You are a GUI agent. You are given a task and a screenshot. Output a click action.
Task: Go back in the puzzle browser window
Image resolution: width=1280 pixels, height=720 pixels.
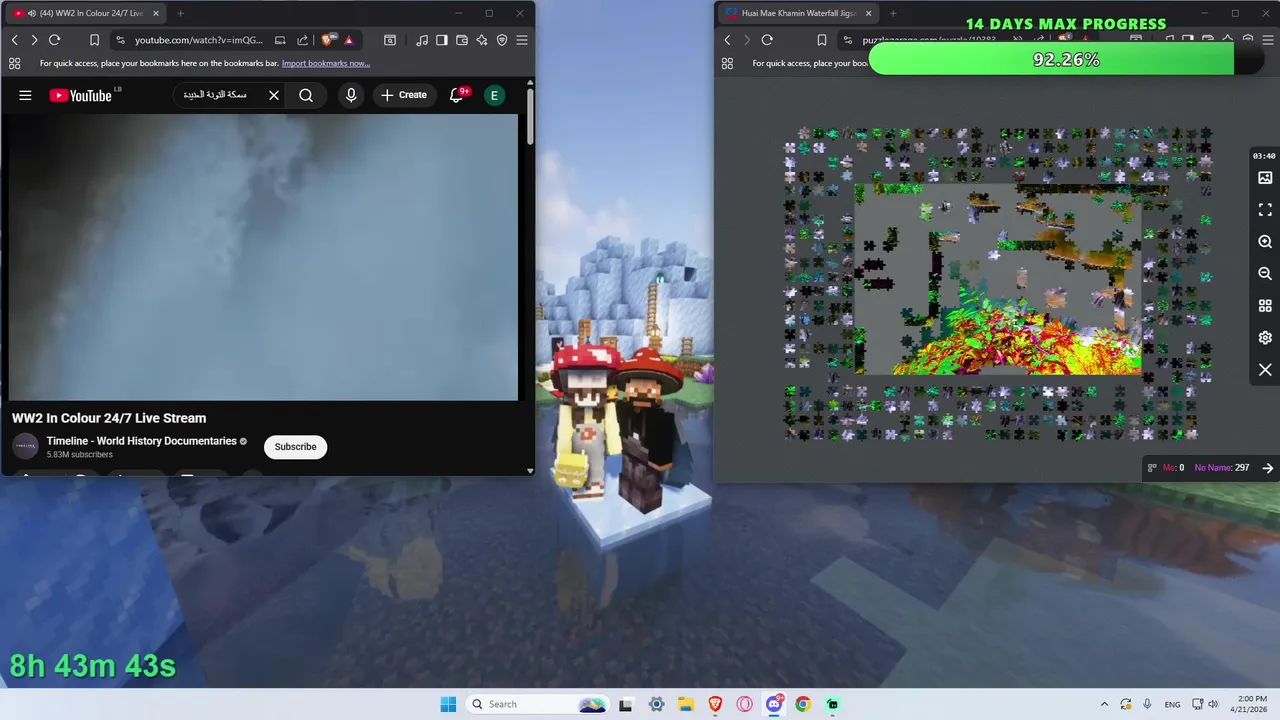[727, 40]
